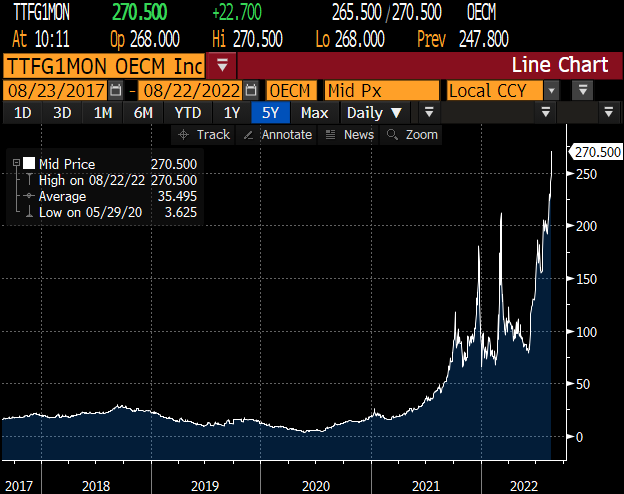Select the 1D time range tab
Viewport: 624px width, 494px height.
tap(22, 113)
